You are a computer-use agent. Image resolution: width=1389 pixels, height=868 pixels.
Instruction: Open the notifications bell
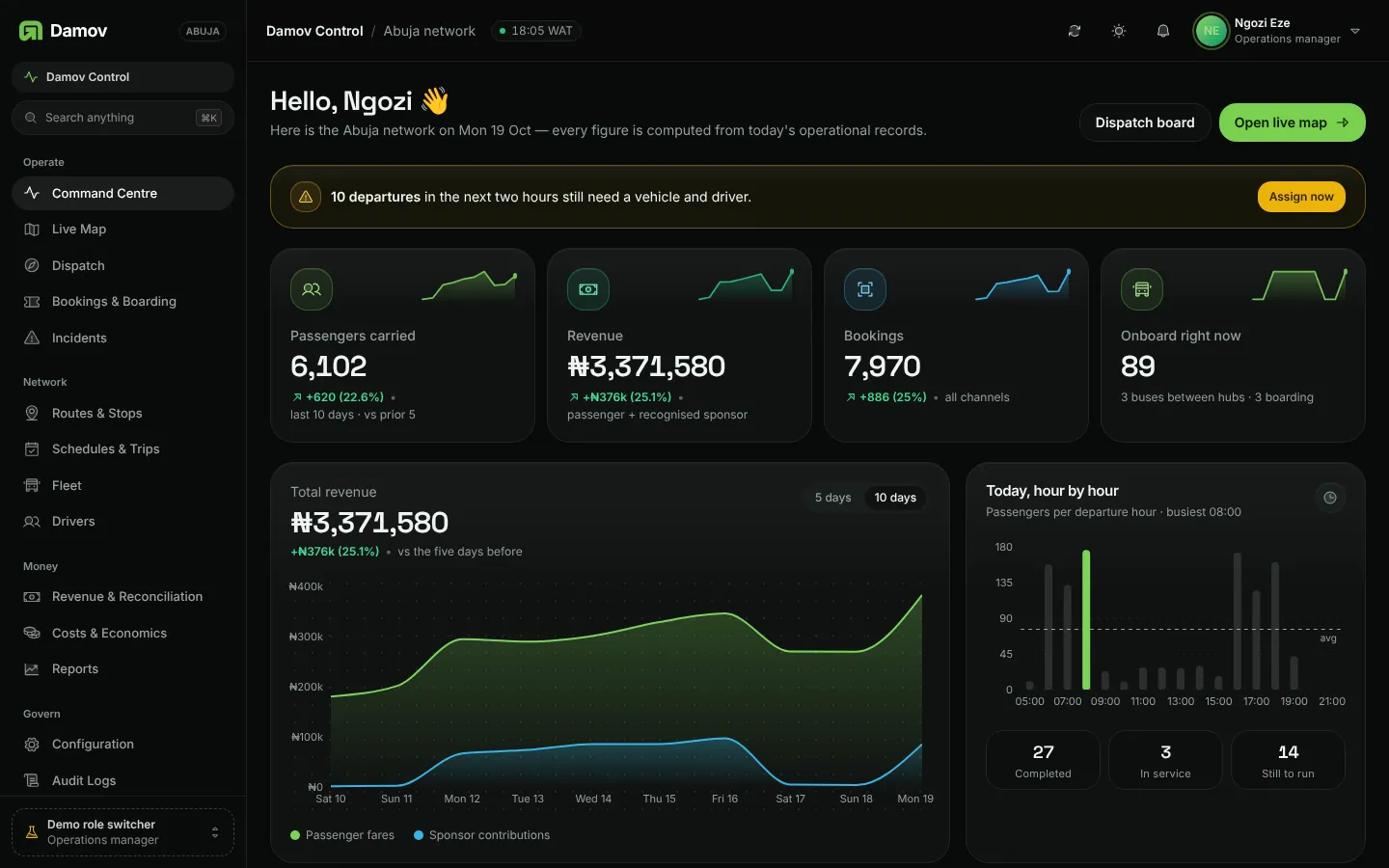tap(1163, 31)
